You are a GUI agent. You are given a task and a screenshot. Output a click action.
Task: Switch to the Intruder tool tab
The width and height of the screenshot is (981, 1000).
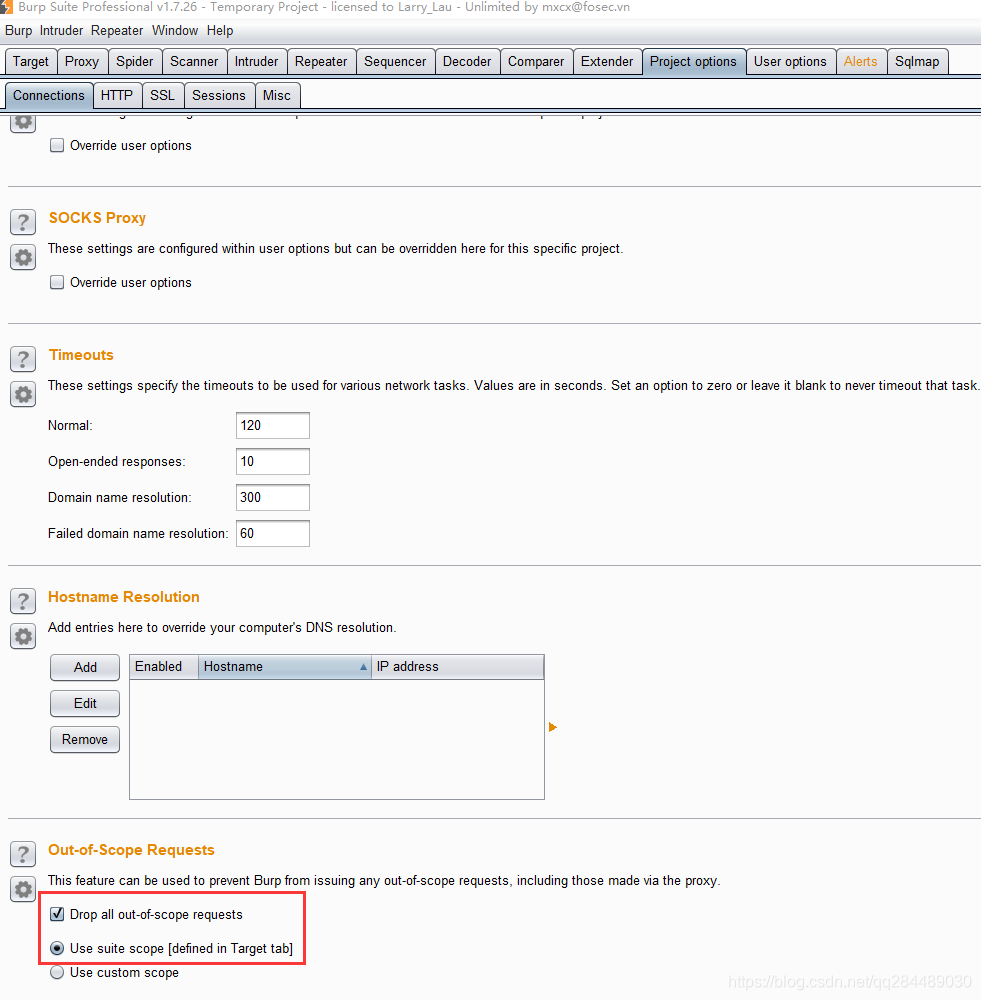256,61
